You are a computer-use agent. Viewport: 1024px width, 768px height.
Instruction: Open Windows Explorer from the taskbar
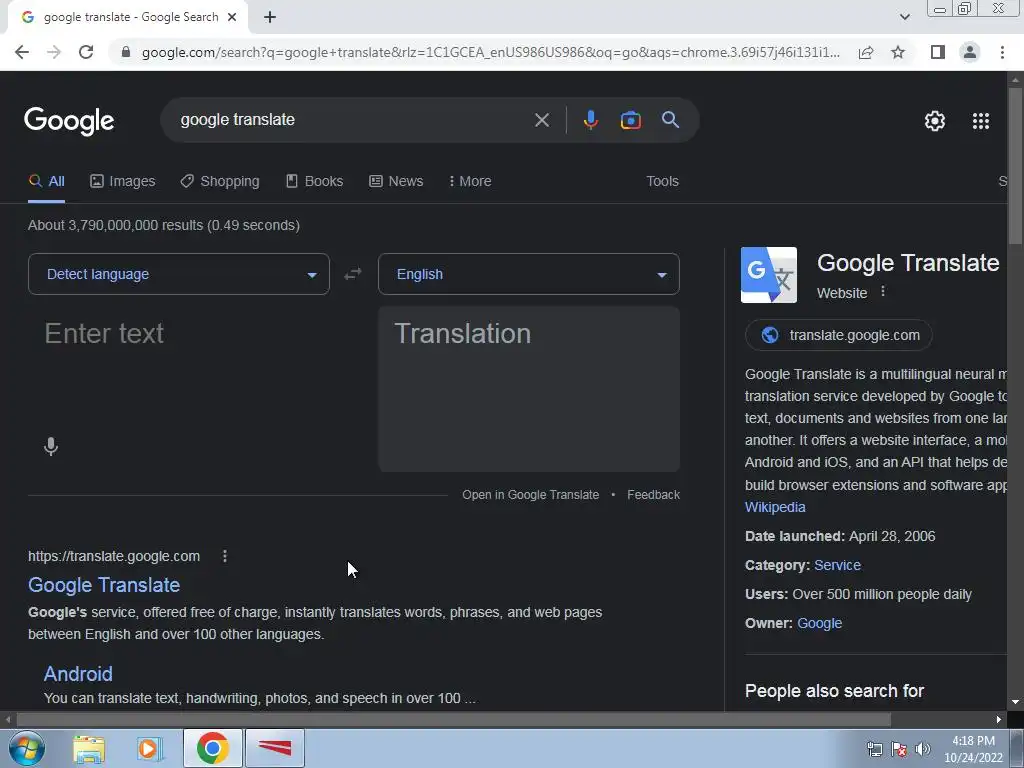(89, 749)
